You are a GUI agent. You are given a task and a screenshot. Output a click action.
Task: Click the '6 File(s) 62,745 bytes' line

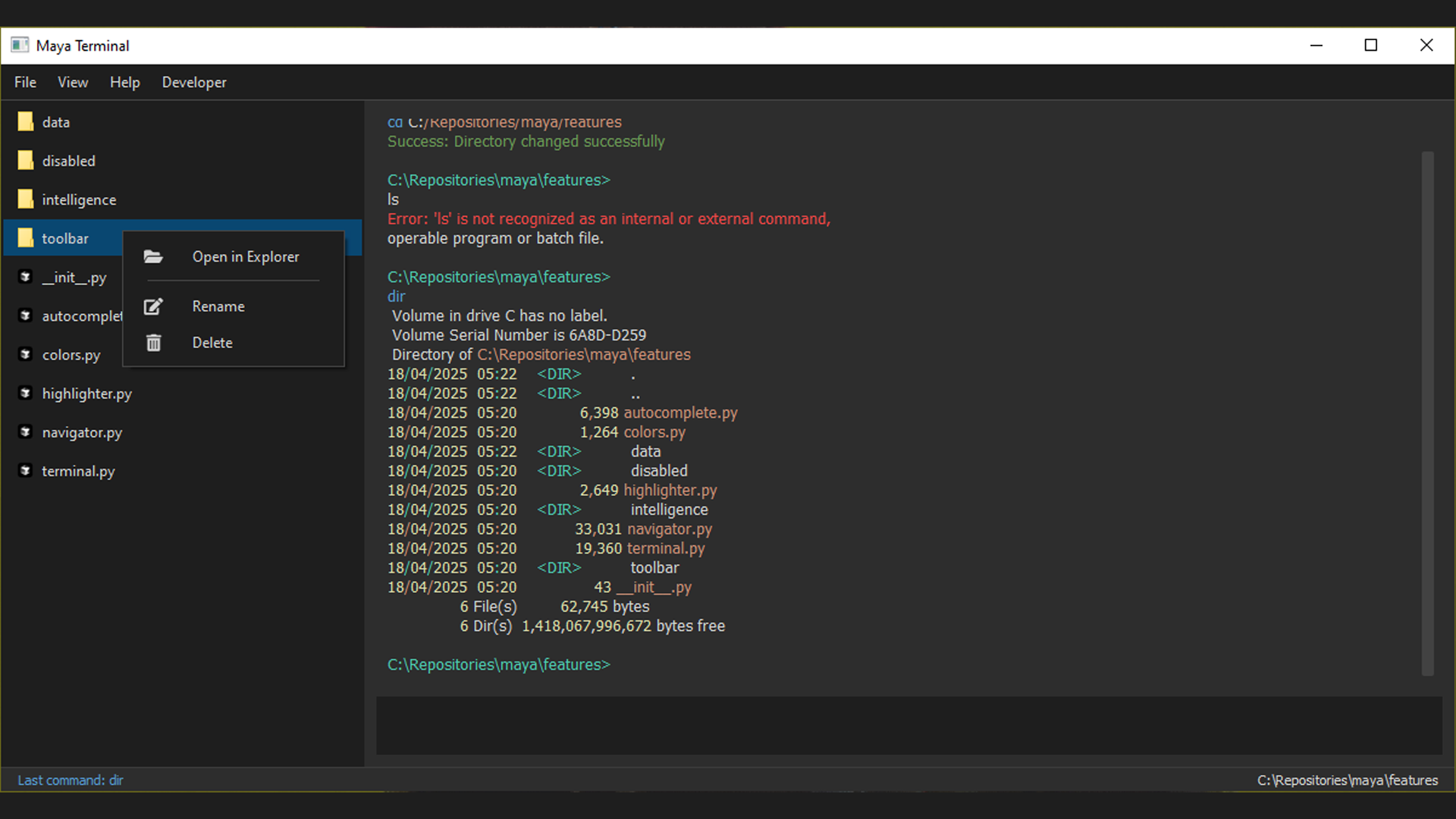tap(554, 607)
